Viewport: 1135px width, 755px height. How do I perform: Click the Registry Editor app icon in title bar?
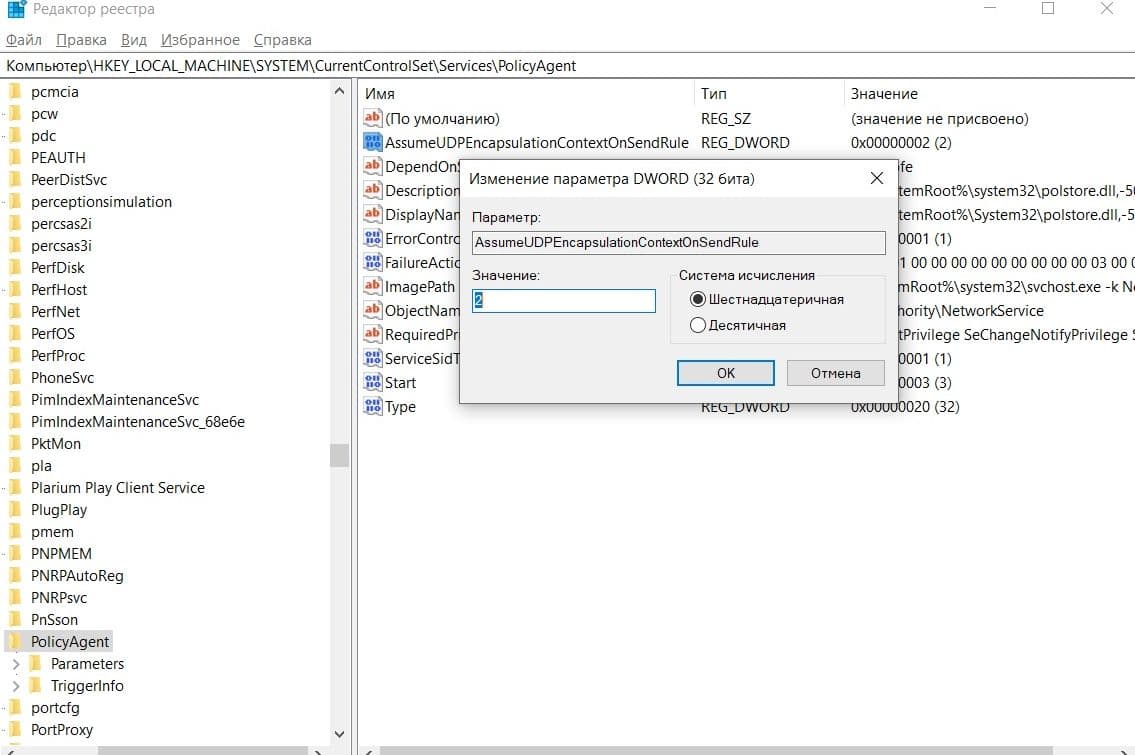(15, 10)
